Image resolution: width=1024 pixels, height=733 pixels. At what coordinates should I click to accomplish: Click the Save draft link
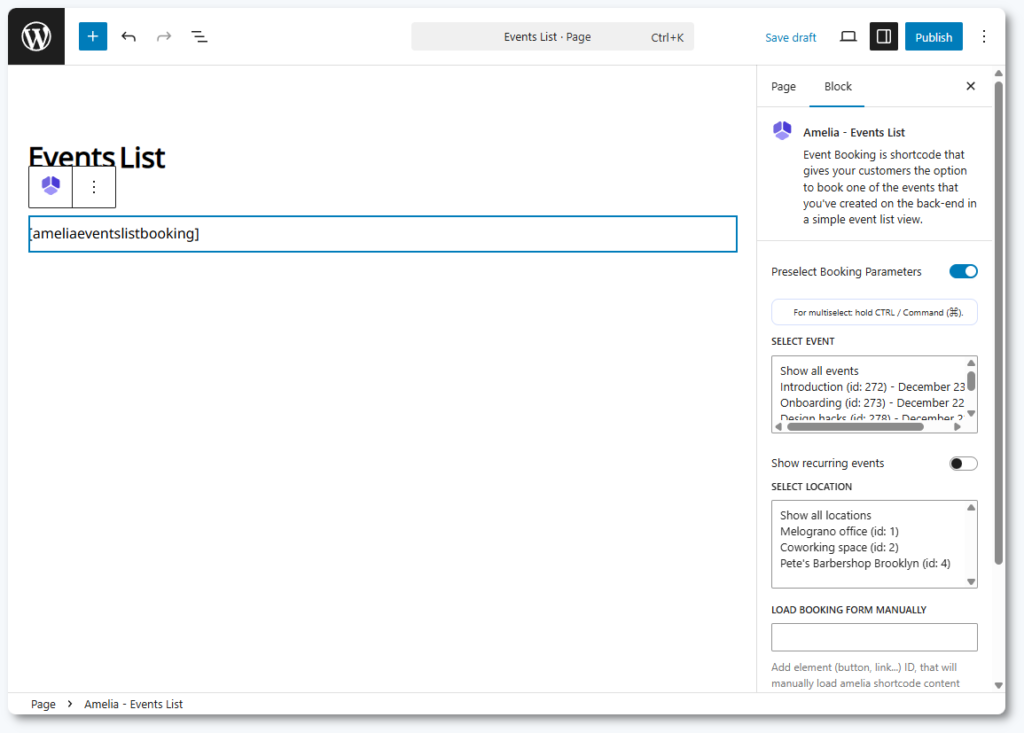[x=790, y=37]
